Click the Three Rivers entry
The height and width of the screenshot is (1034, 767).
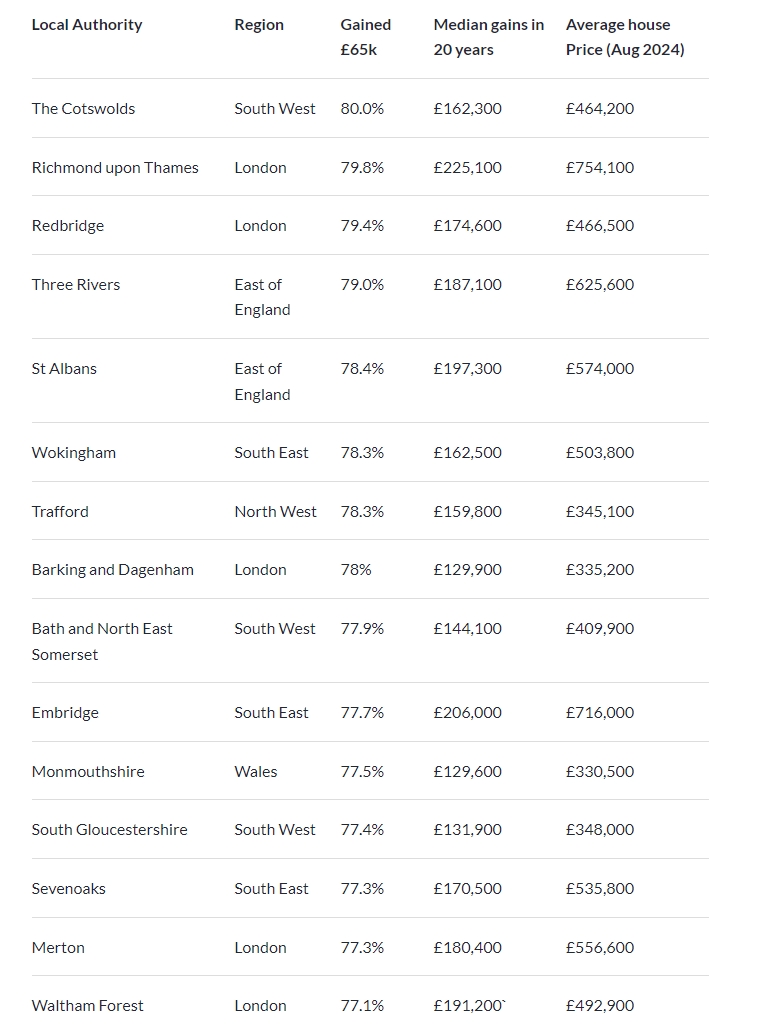pyautogui.click(x=76, y=285)
